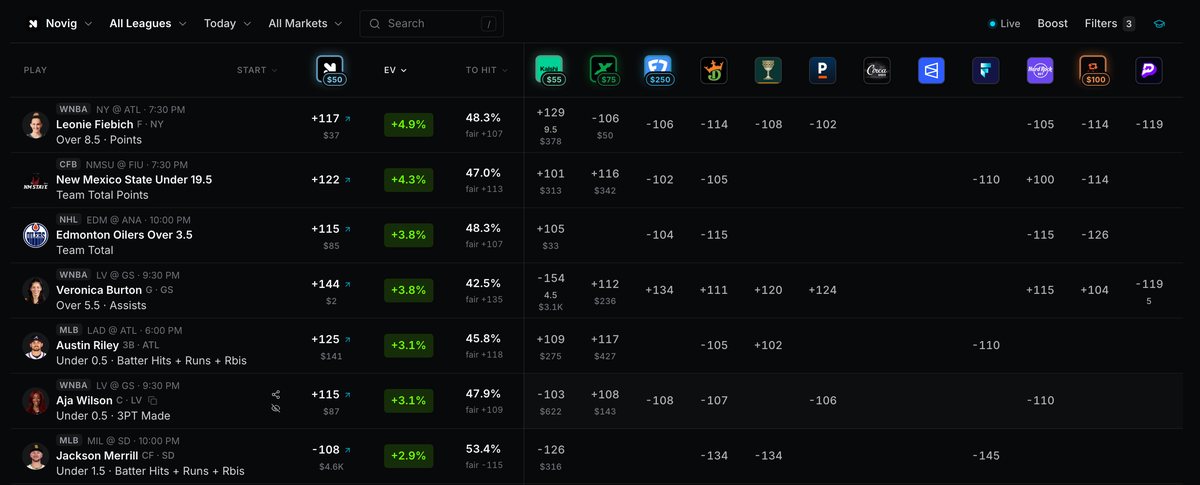Click the slash shortcut key badge in search
The height and width of the screenshot is (485, 1200).
(487, 23)
